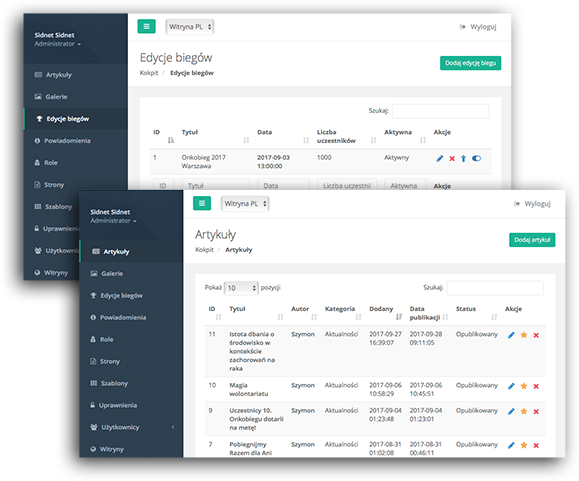Select Artykuły in front window sidebar
This screenshot has width=579, height=481.
pyautogui.click(x=131, y=252)
